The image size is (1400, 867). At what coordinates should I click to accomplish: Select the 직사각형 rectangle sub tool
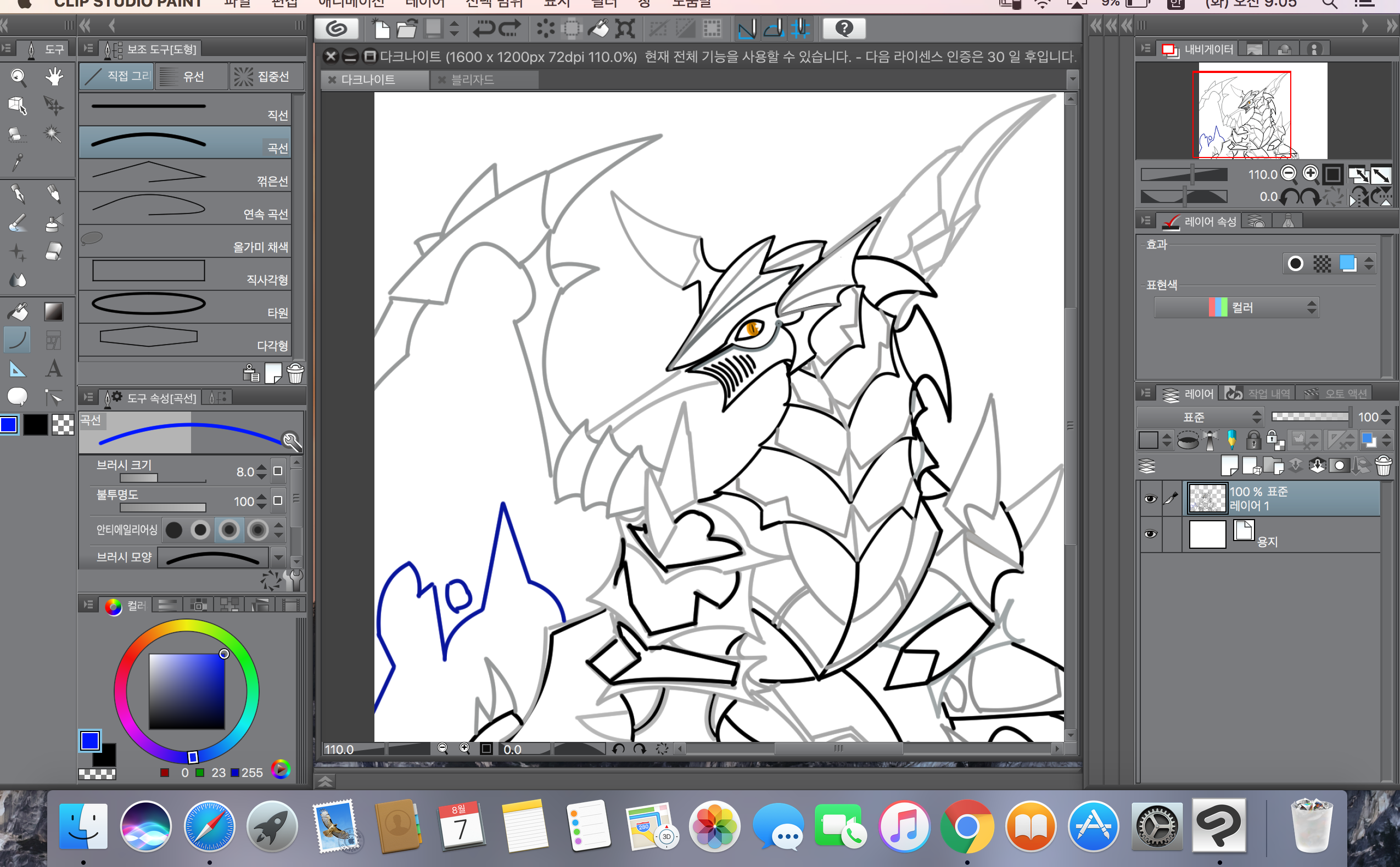184,273
